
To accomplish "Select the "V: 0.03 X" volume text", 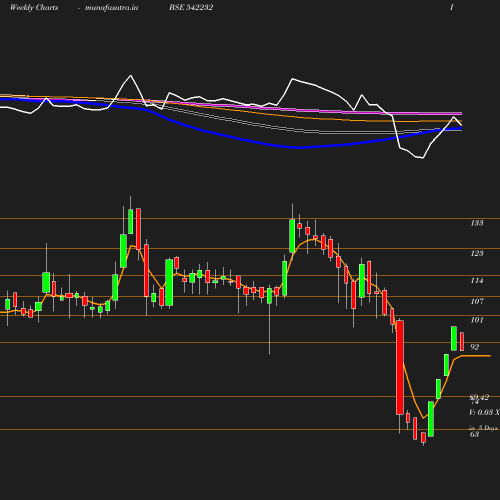I will point(484,412).
